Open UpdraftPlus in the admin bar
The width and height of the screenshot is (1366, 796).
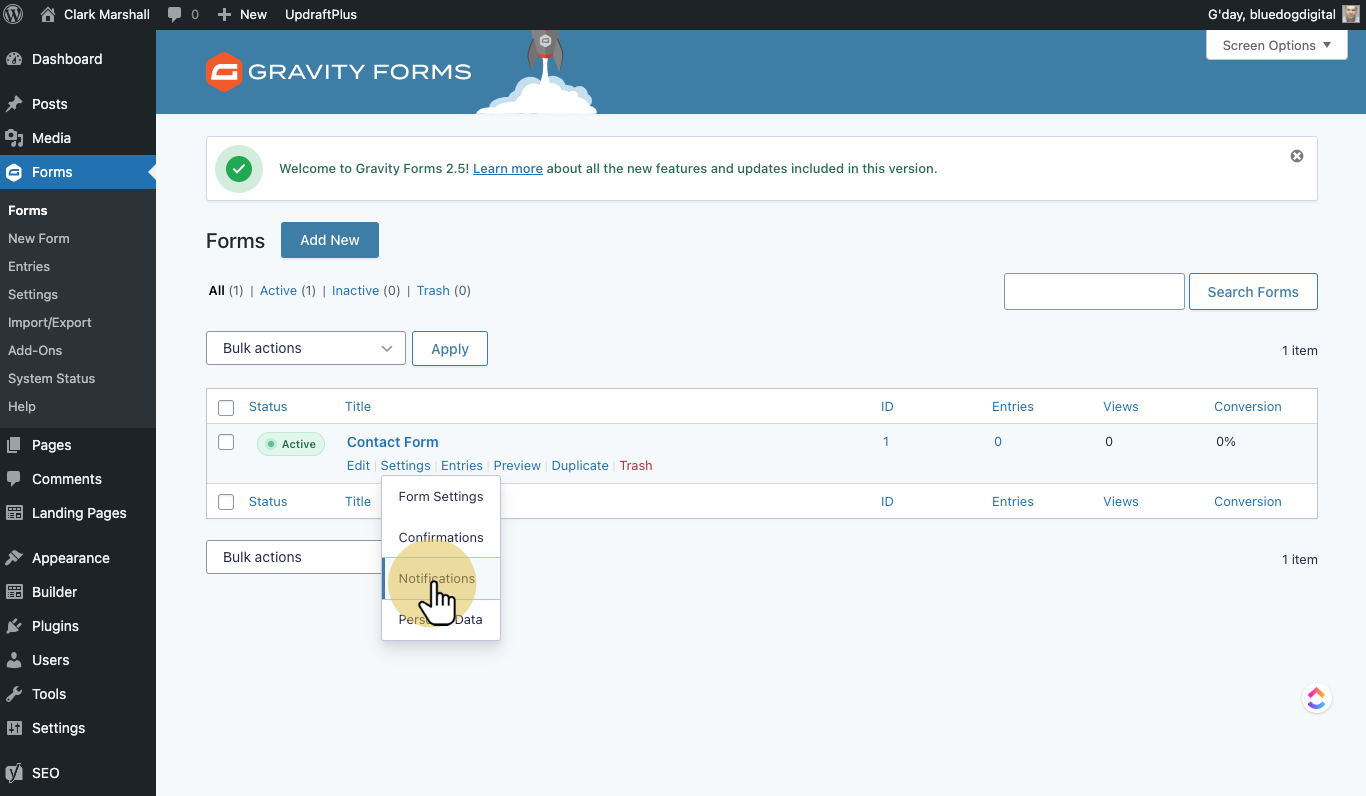coord(321,14)
